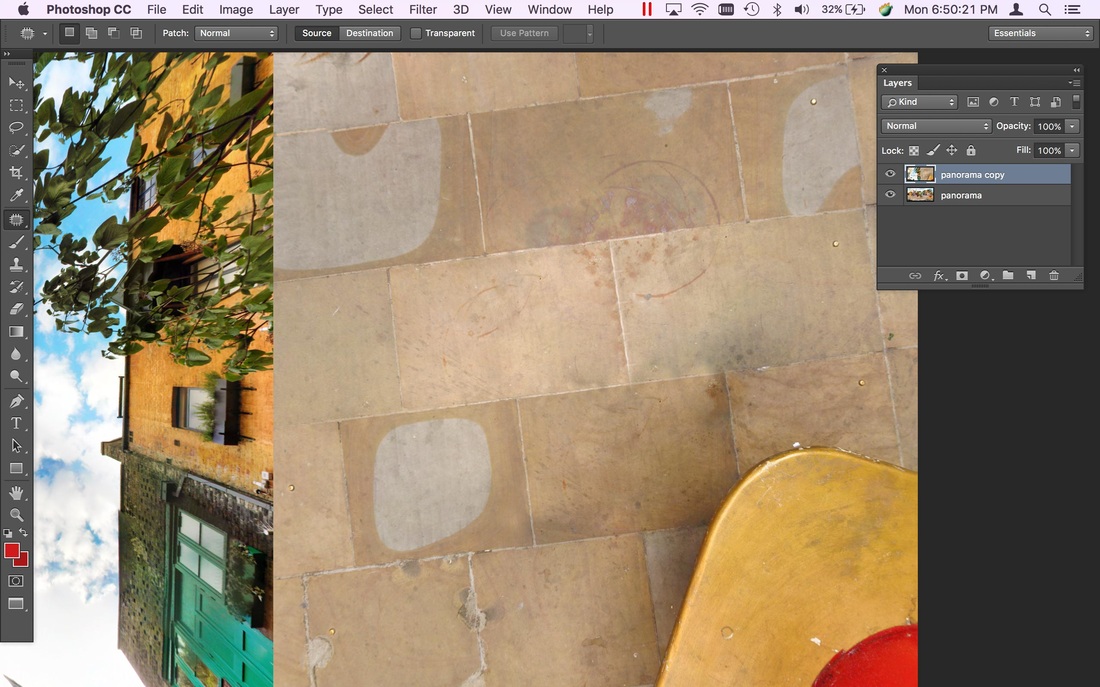Toggle the pixel layers filter
Screen dimensions: 1100x687
point(973,102)
